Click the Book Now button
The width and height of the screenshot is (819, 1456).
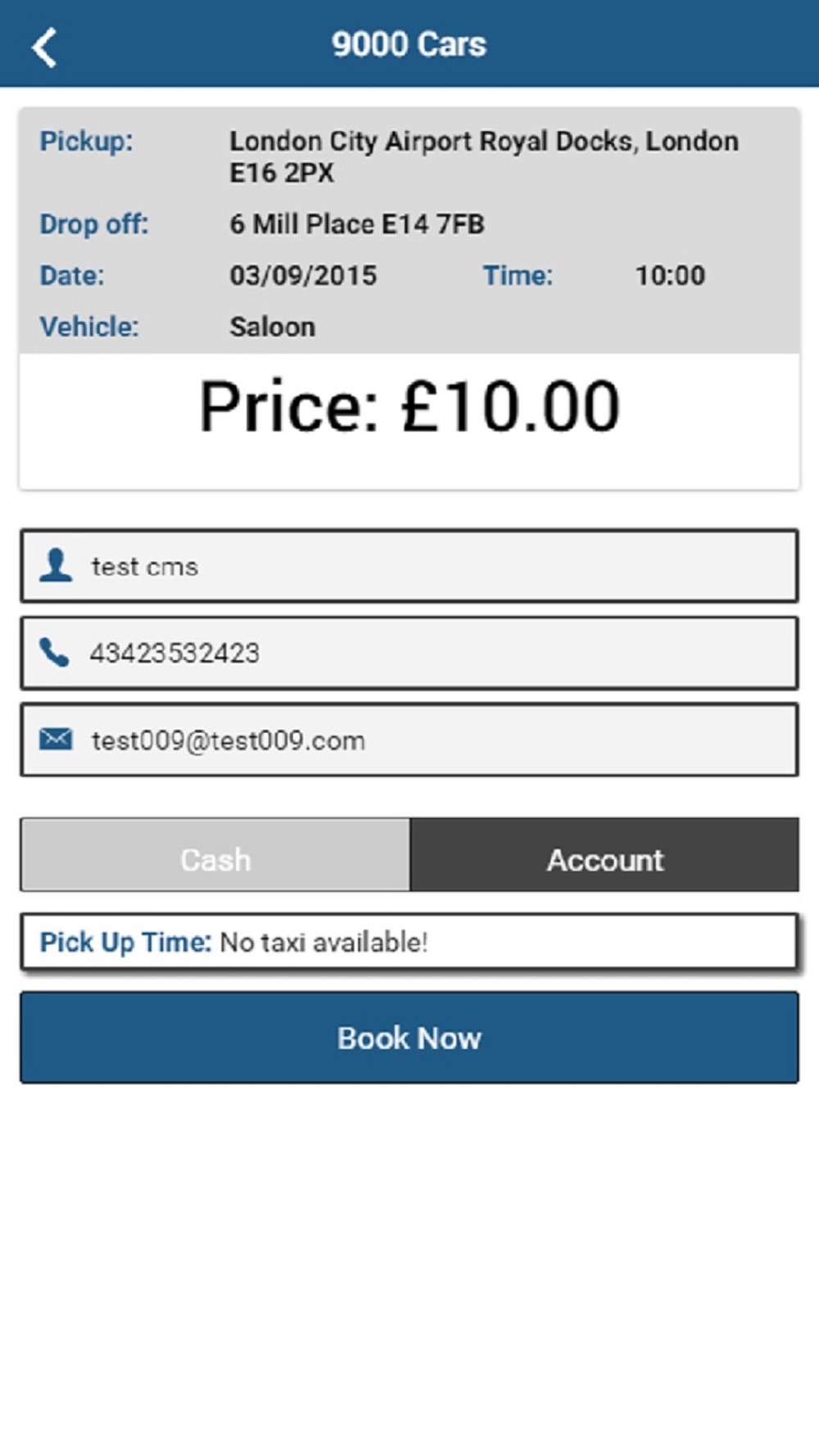pyautogui.click(x=409, y=1038)
